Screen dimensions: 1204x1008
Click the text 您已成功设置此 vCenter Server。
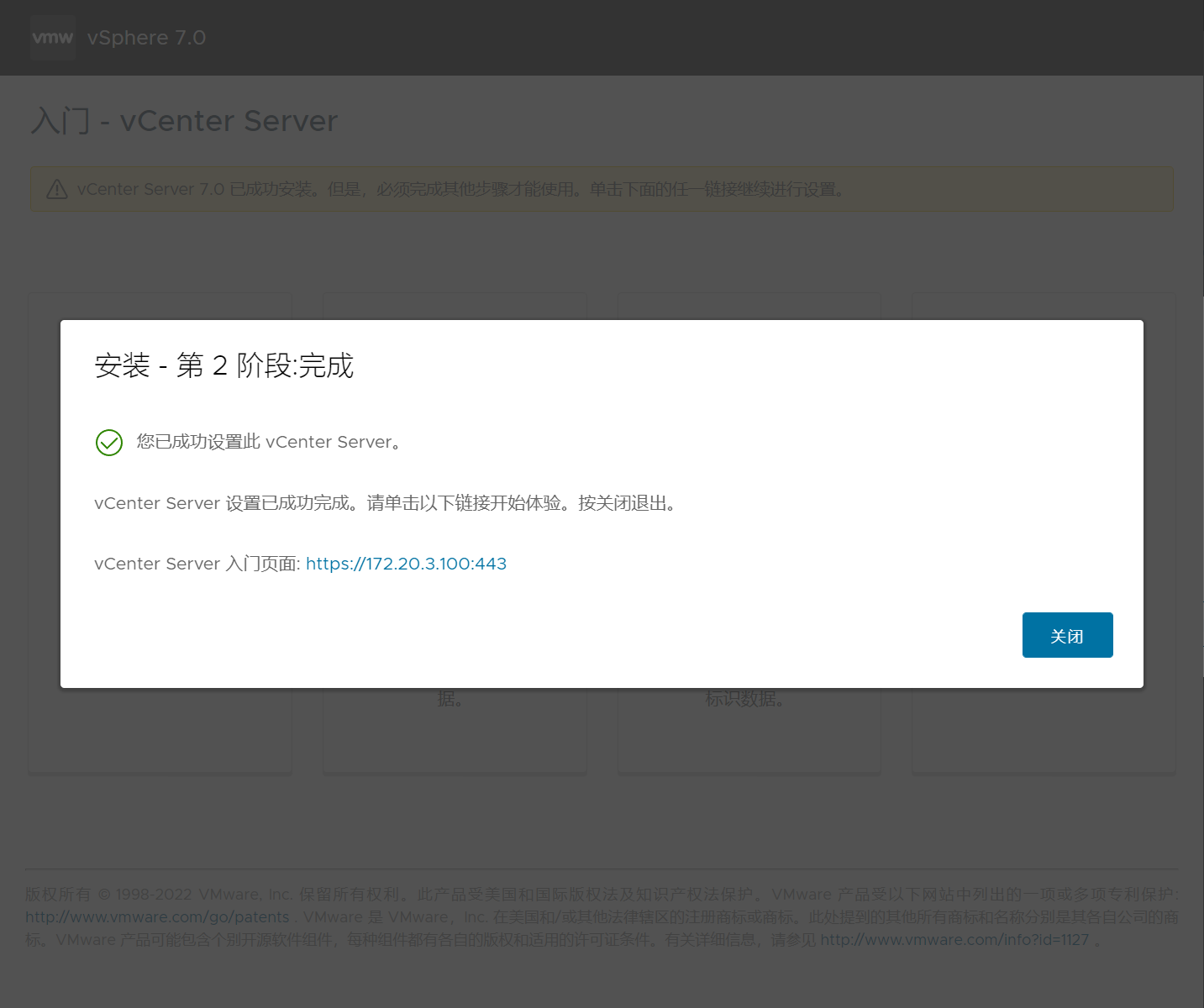pos(269,442)
